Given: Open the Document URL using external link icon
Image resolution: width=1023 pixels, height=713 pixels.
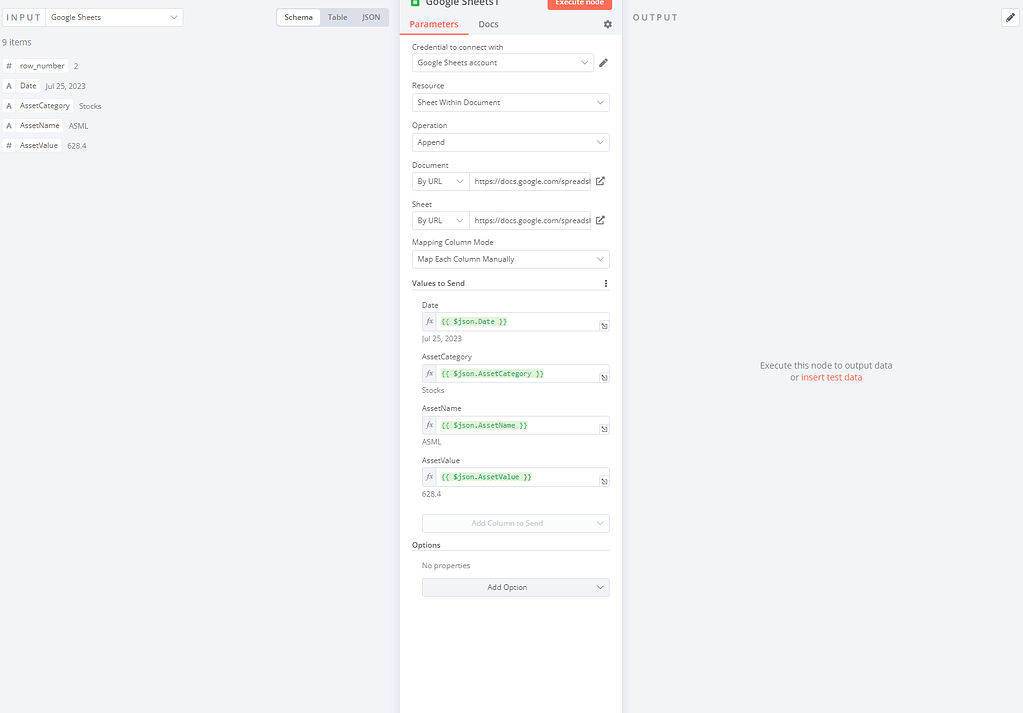Looking at the screenshot, I should point(600,181).
